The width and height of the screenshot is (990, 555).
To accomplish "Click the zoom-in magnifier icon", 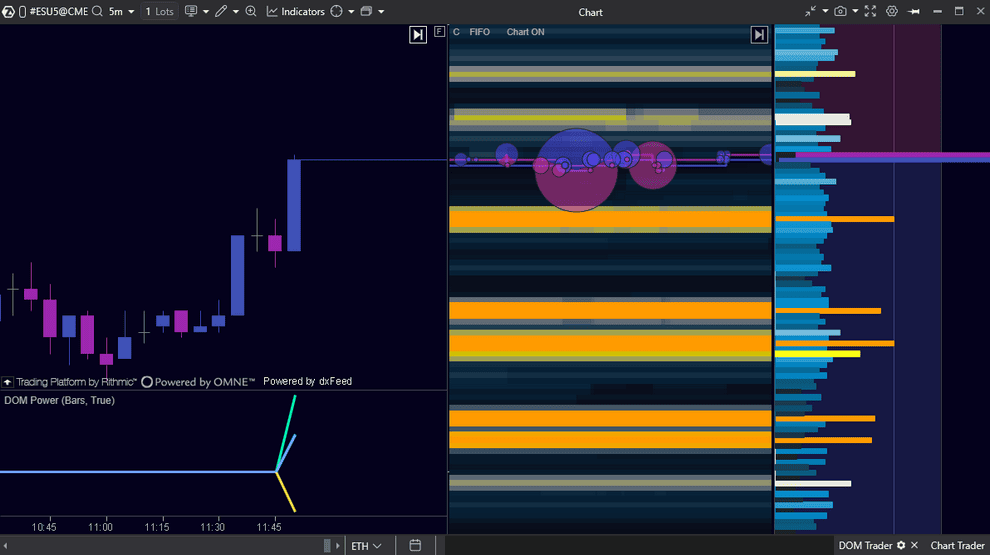I will [x=250, y=12].
